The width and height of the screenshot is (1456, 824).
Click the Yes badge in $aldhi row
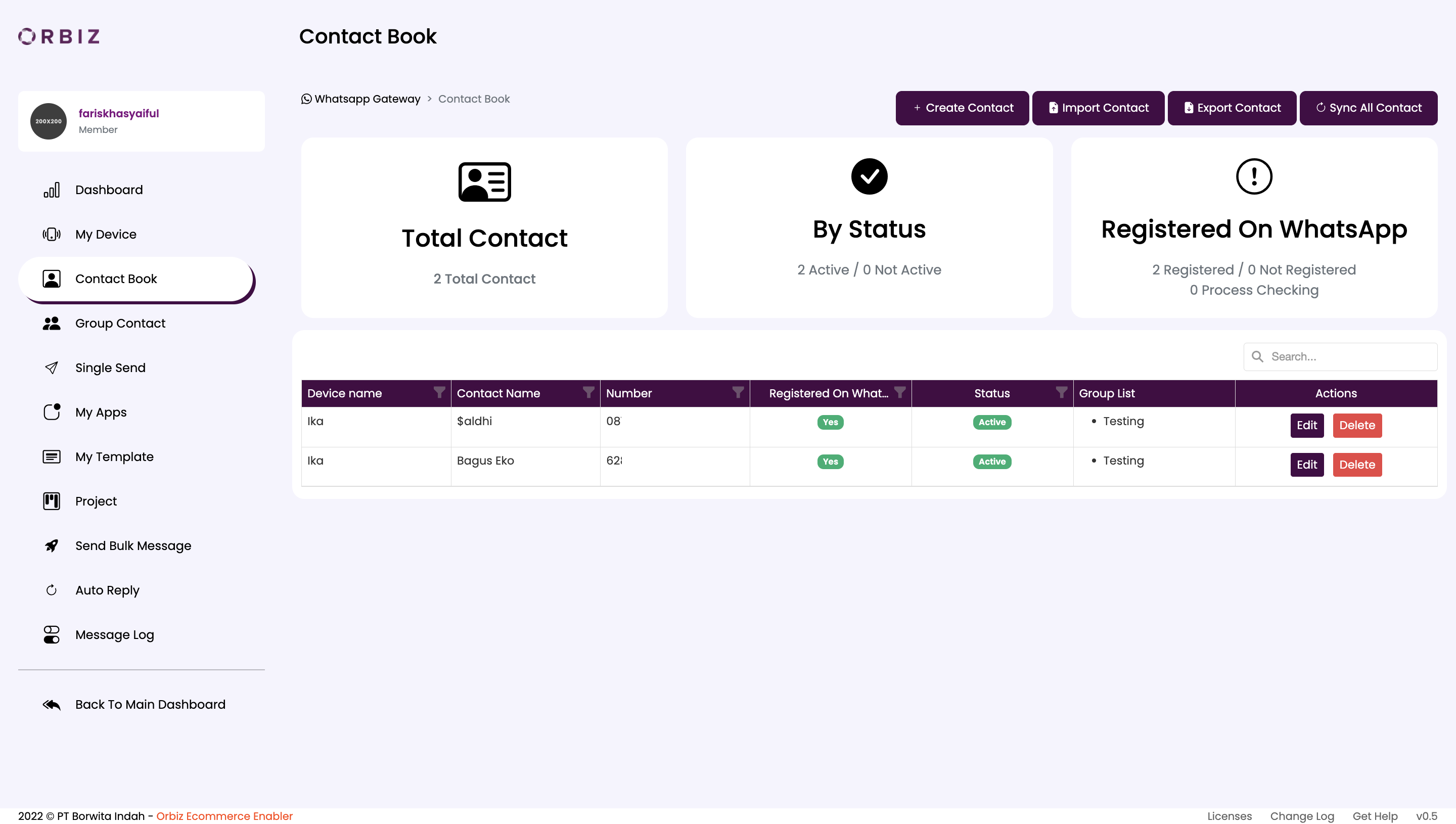coord(830,422)
